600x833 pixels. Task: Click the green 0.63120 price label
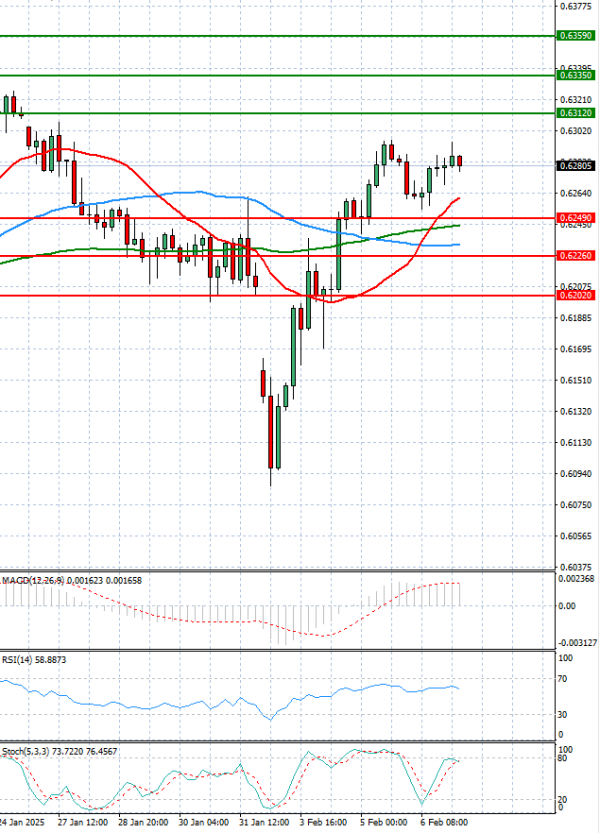pos(576,113)
